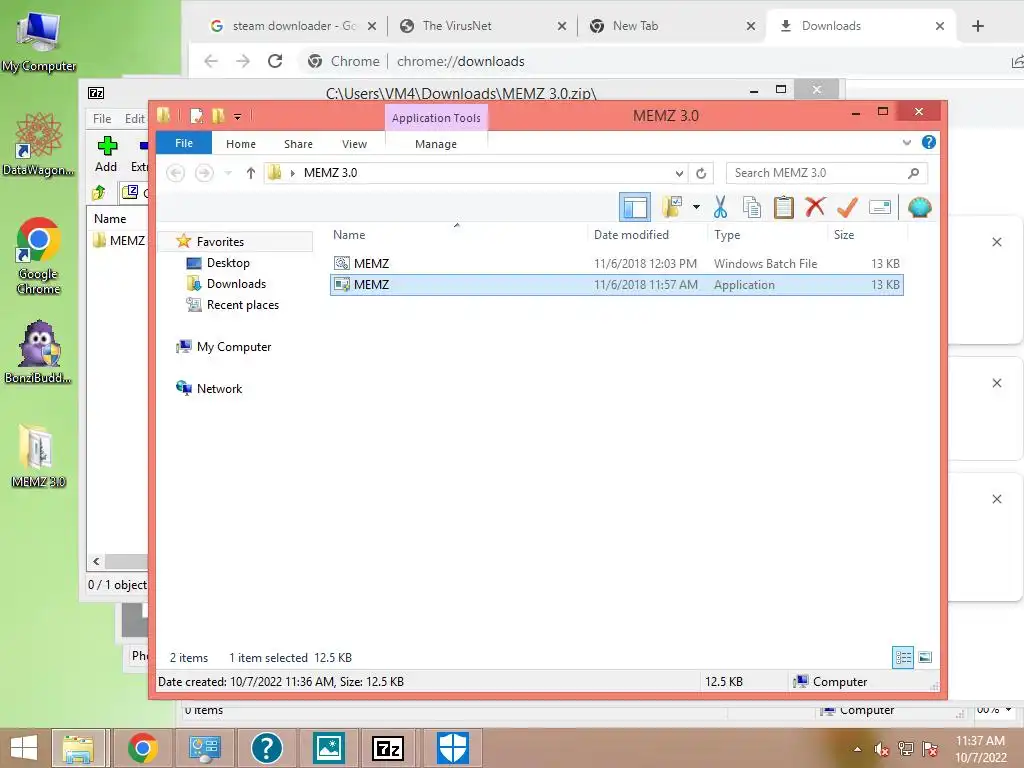
Task: Click the Search MEMZ 3.0 field
Action: point(826,173)
